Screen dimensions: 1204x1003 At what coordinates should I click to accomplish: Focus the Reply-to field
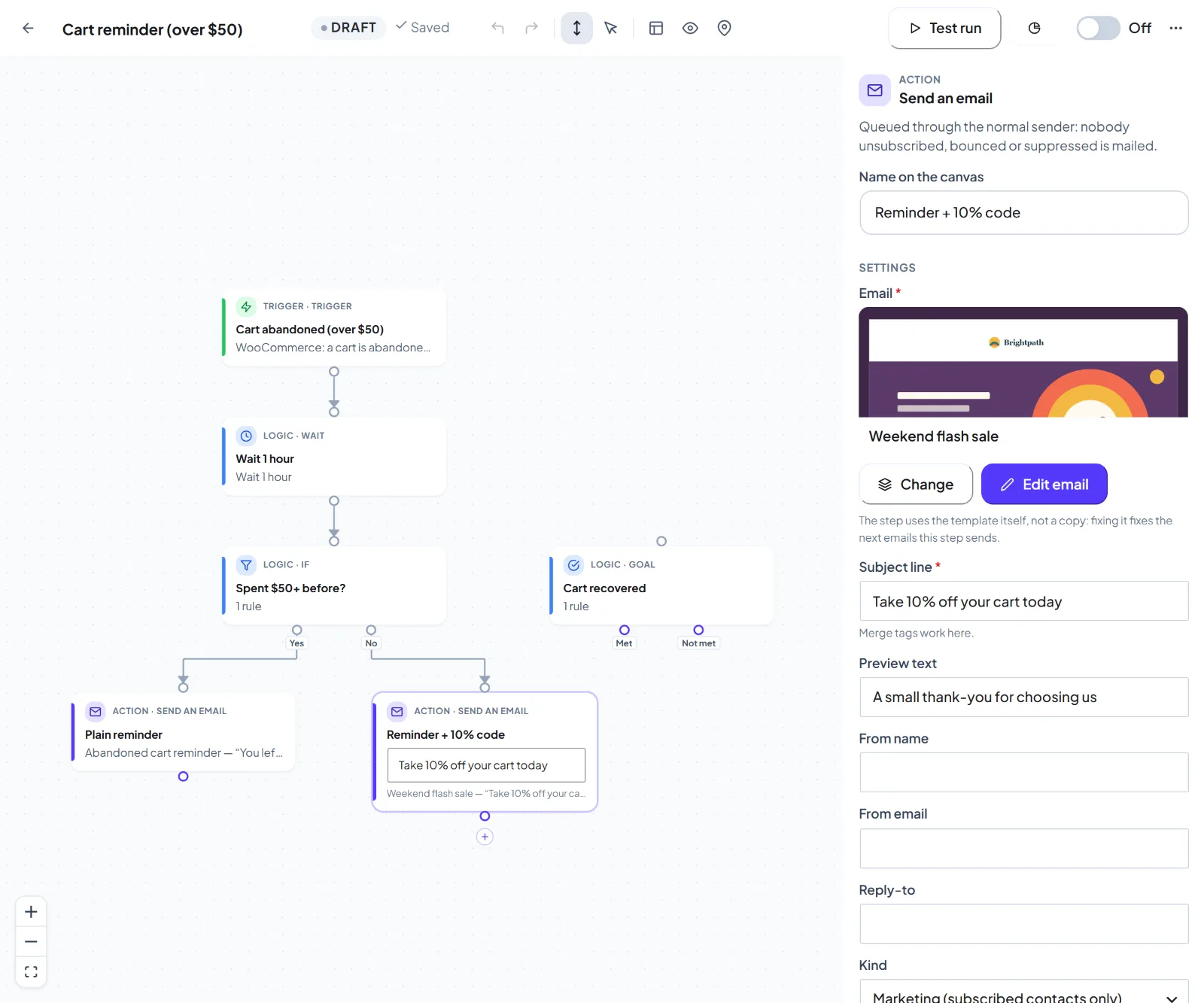click(x=1023, y=923)
